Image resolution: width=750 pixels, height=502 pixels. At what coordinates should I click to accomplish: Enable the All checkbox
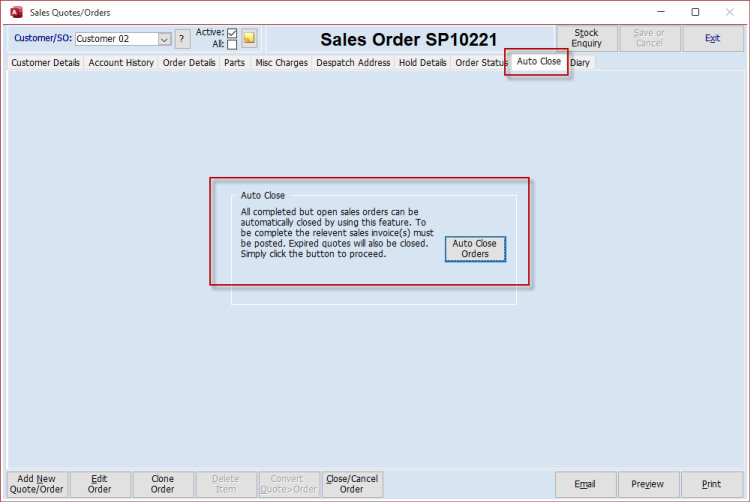coord(232,44)
